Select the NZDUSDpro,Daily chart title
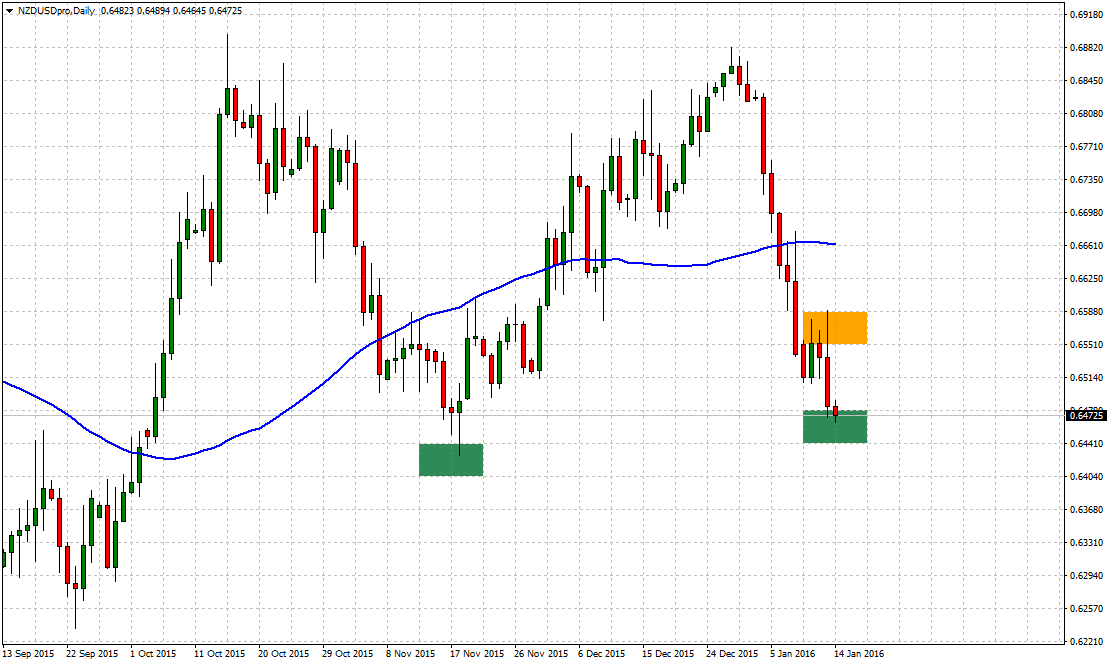This screenshot has height=665, width=1107. [56, 11]
